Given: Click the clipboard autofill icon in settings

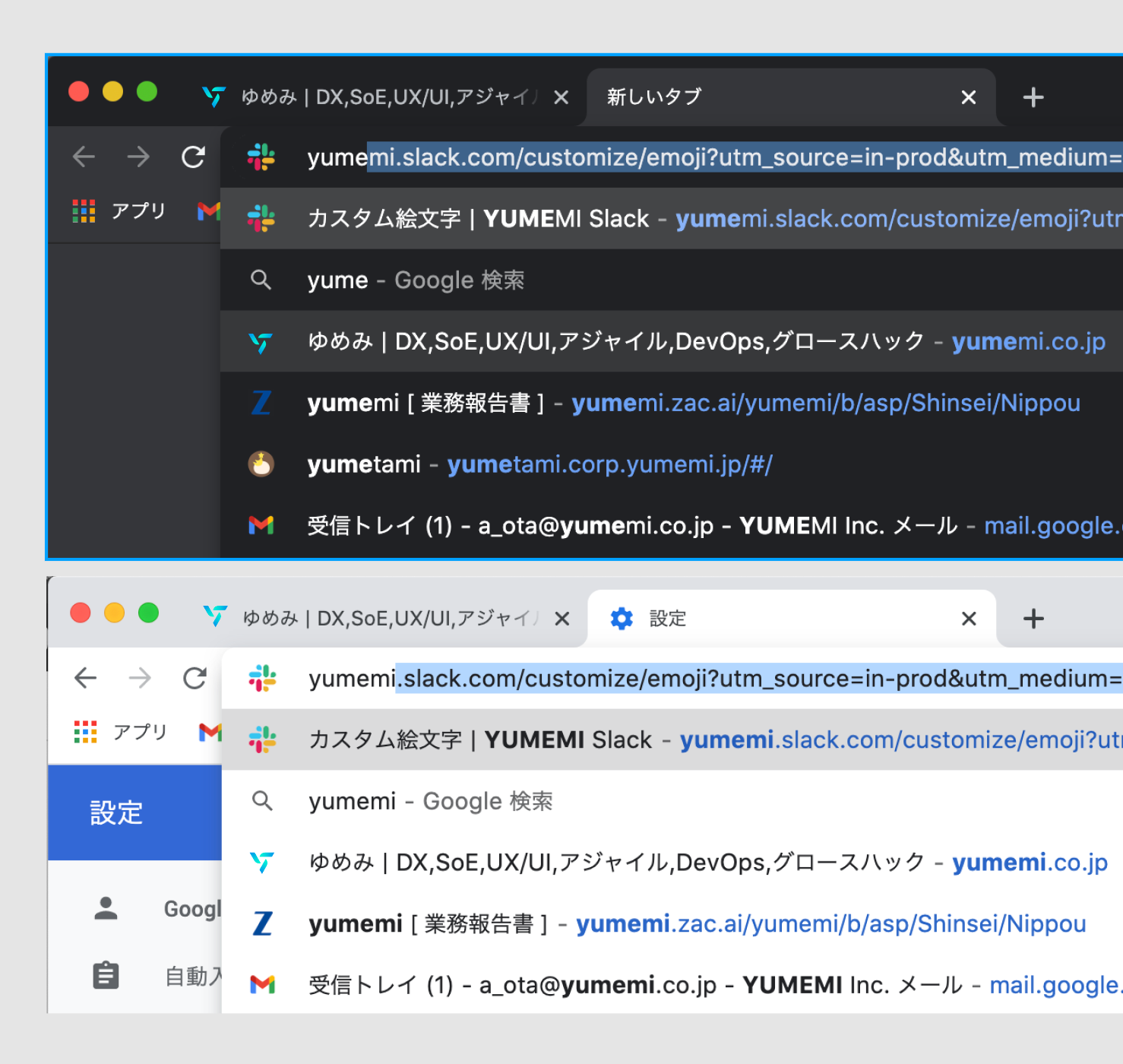Looking at the screenshot, I should point(106,975).
